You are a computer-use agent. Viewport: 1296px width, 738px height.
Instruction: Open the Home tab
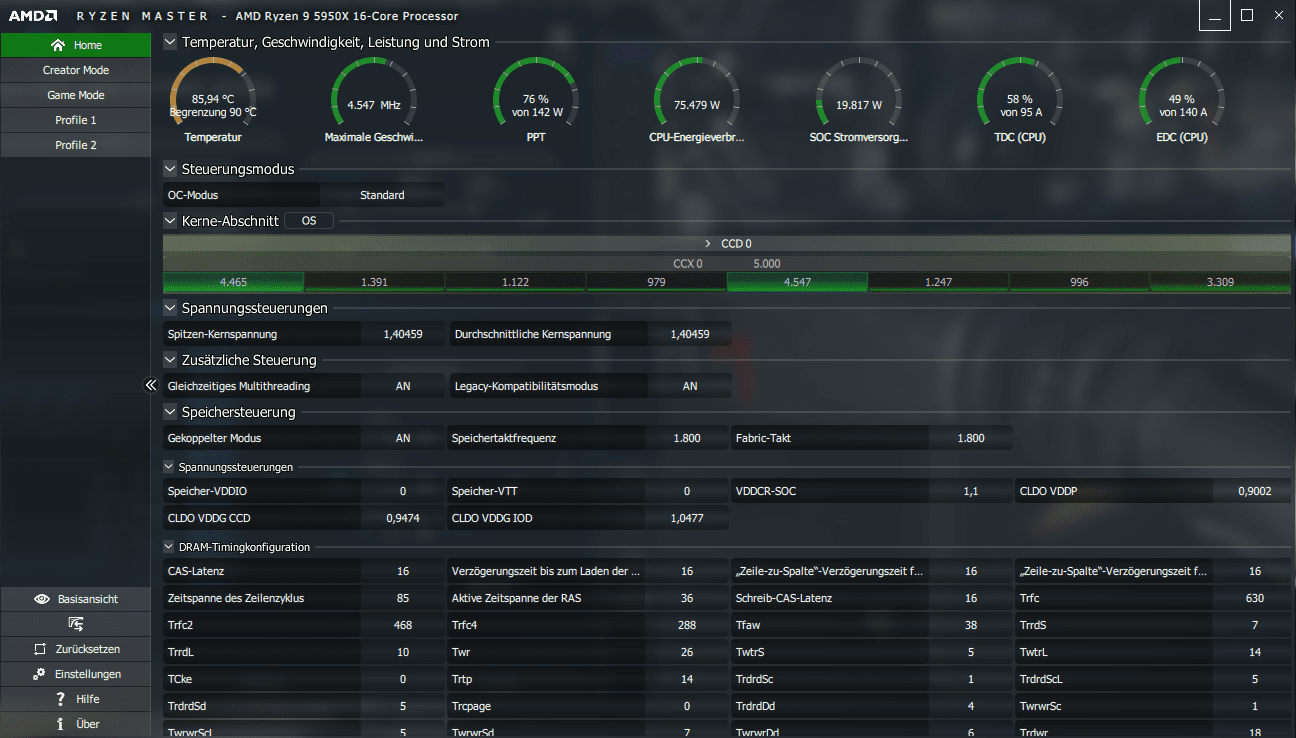(76, 45)
